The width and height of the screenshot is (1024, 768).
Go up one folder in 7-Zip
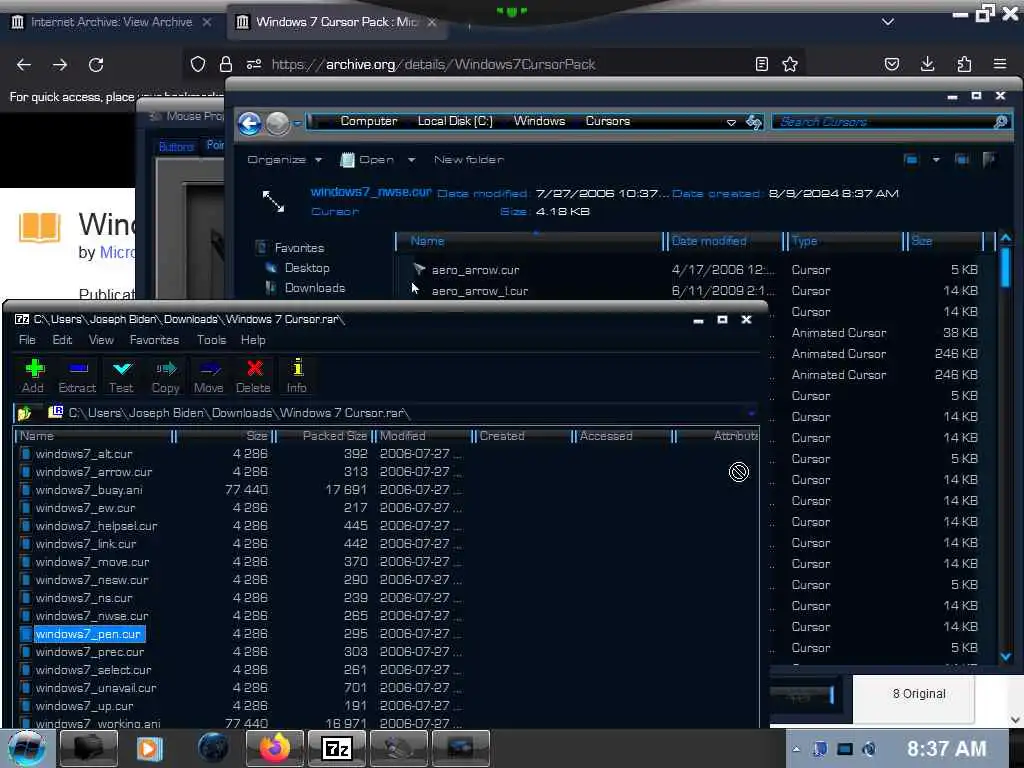pyautogui.click(x=25, y=413)
